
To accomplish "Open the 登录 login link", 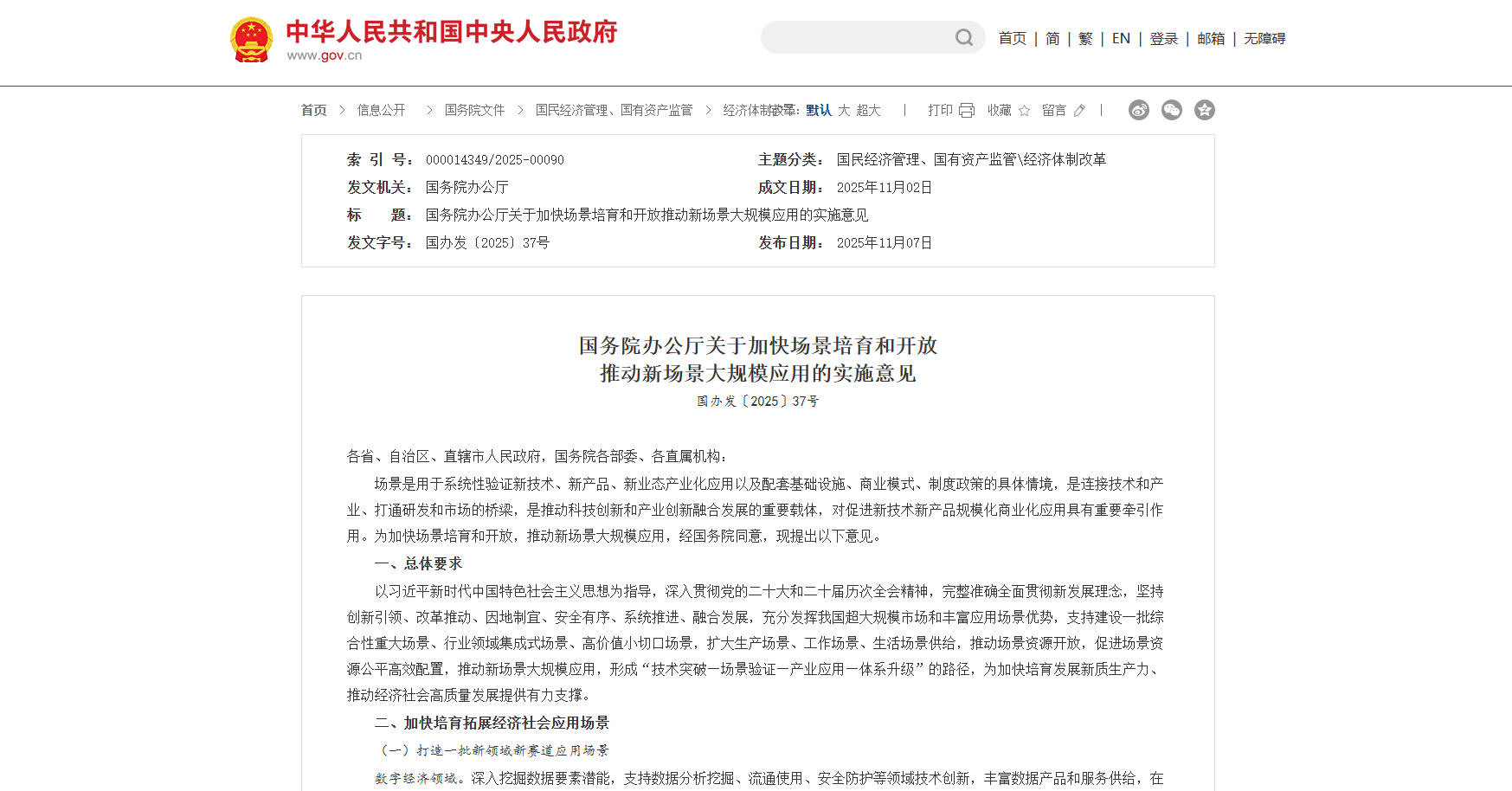I will coord(1163,38).
